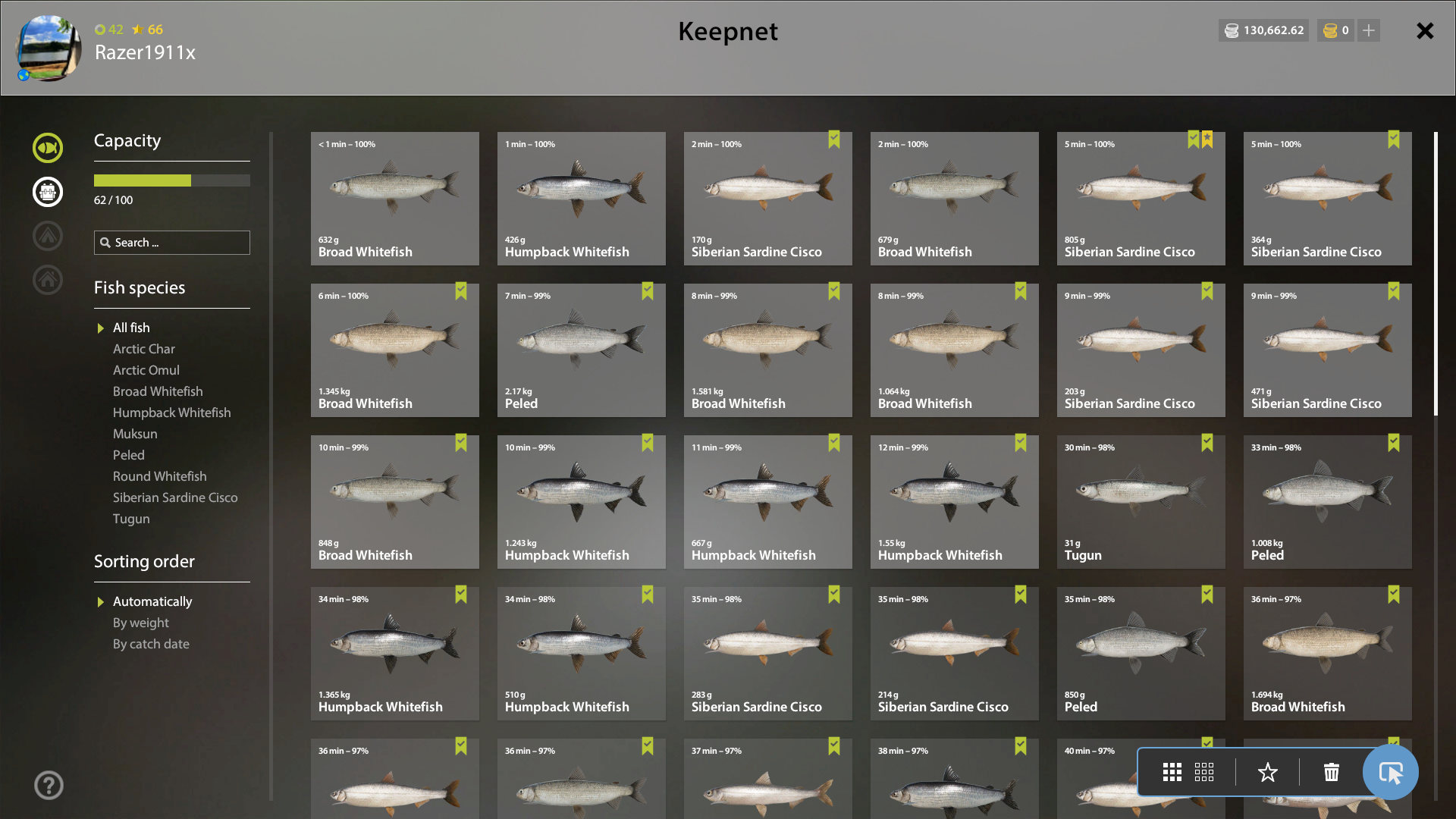
Task: Filter species list to Arctic Char
Action: pos(144,349)
